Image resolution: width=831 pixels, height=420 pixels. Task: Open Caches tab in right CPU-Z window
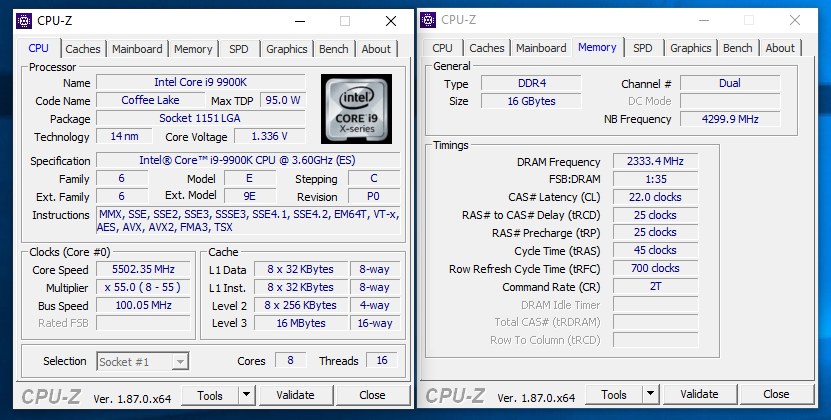[x=487, y=48]
